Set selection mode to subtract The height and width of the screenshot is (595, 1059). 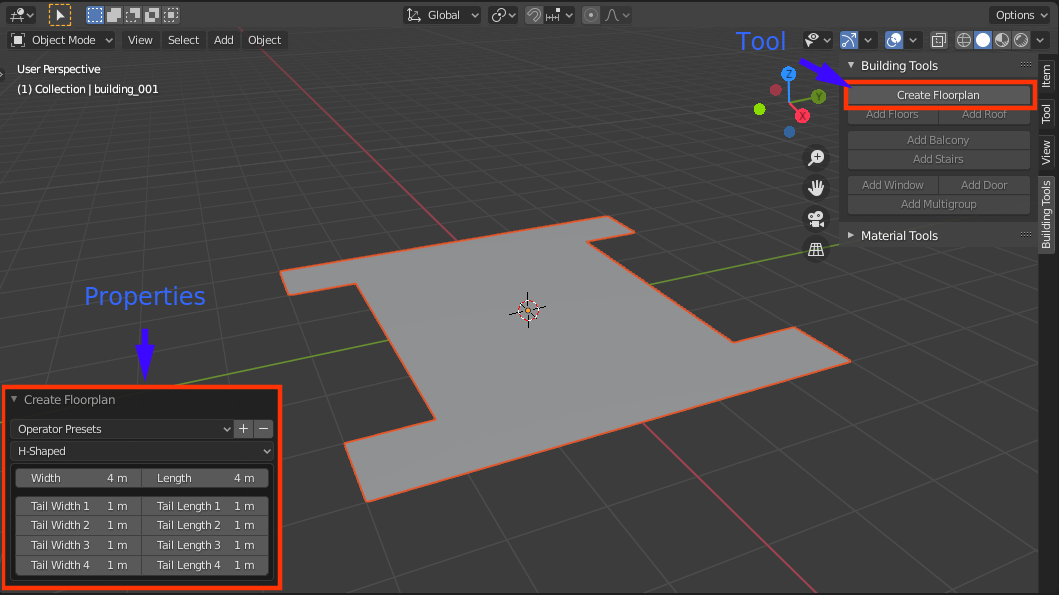(x=133, y=15)
